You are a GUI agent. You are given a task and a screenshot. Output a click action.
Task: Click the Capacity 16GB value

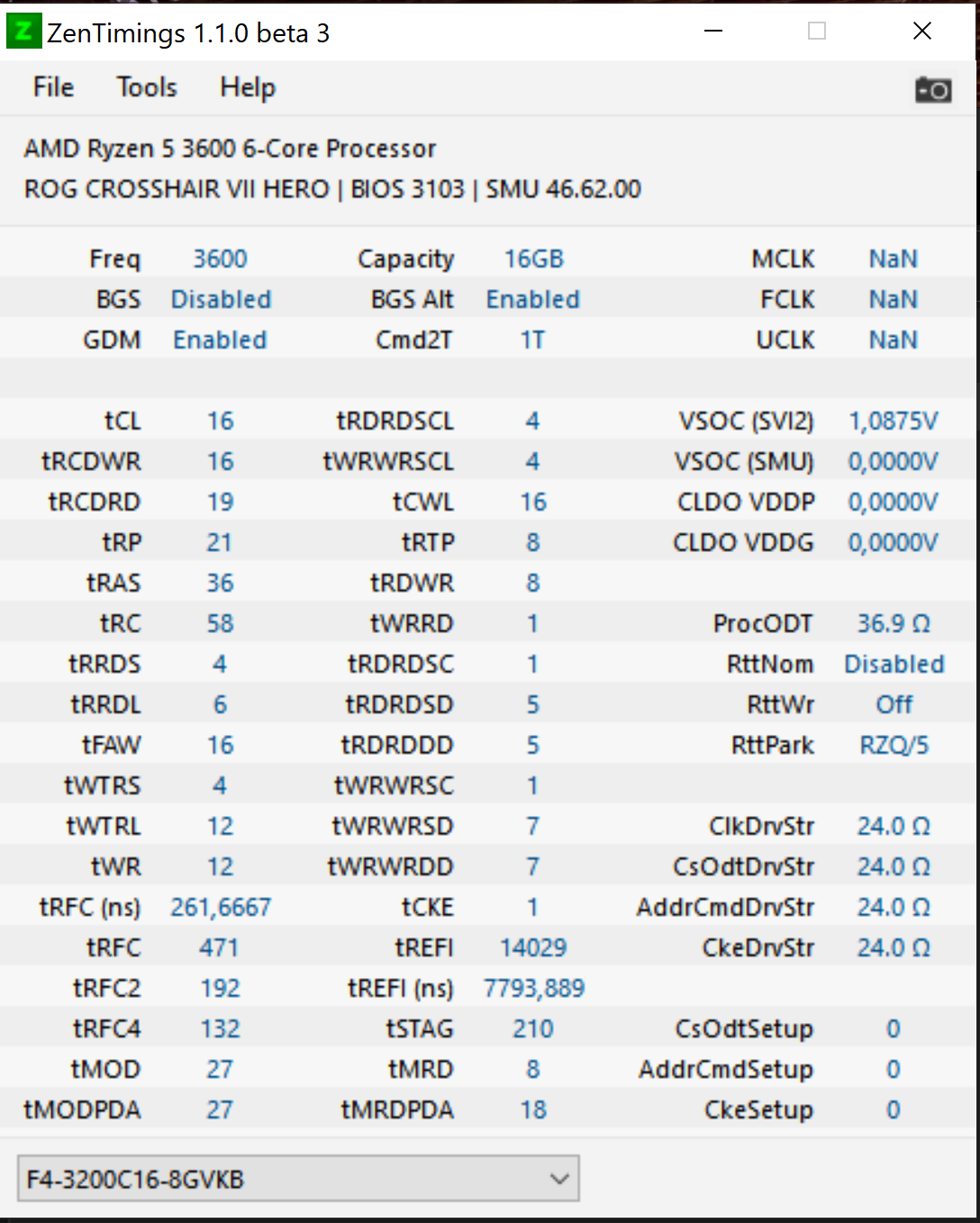click(x=533, y=259)
